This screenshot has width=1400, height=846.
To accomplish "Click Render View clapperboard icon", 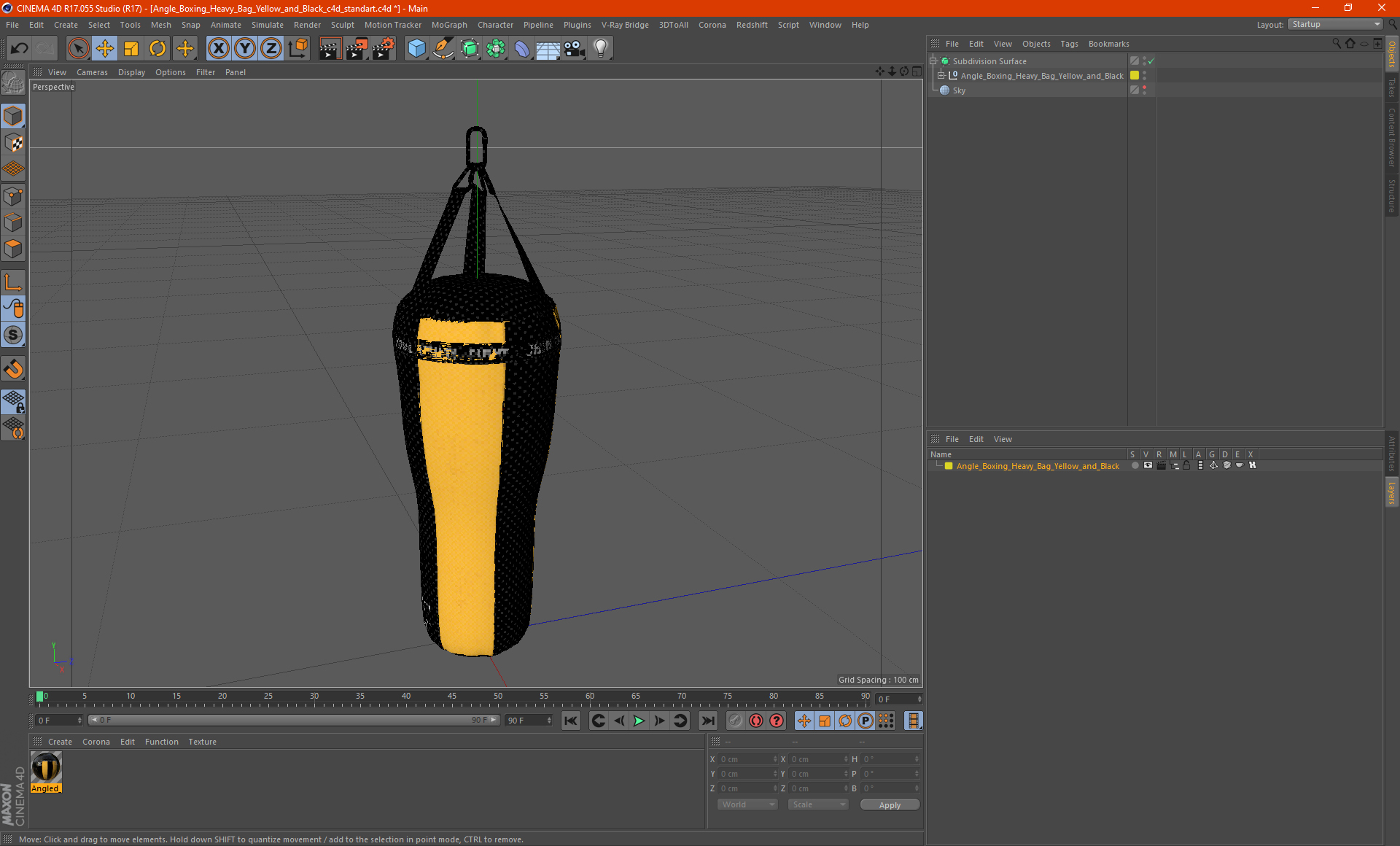I will coord(330,49).
